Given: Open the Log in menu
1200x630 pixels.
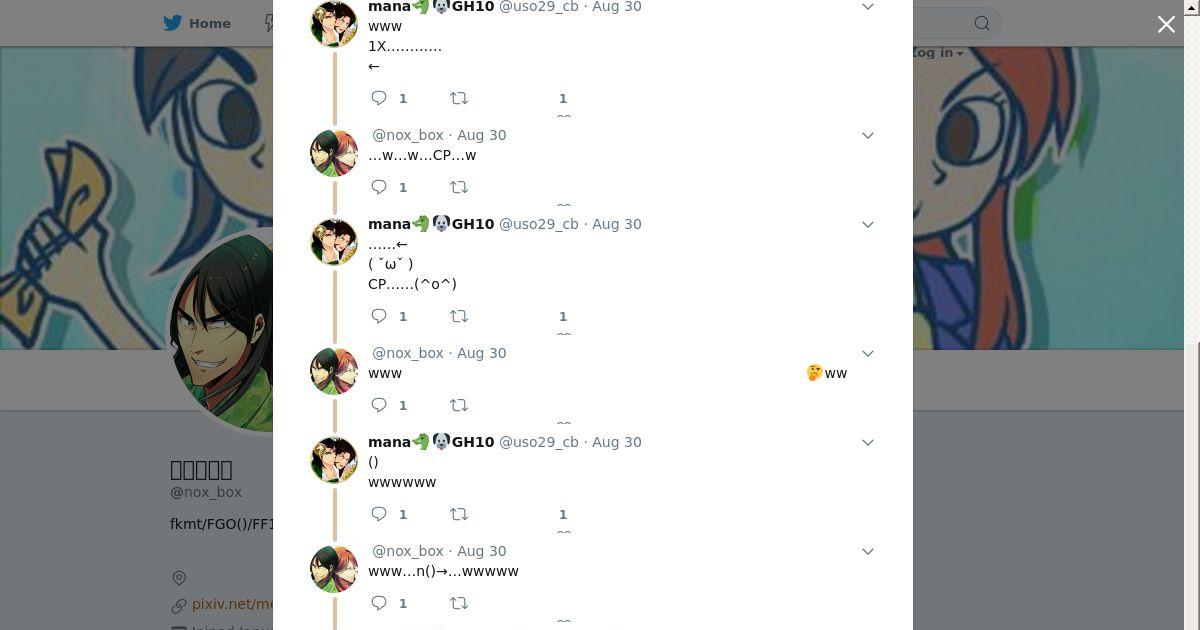Looking at the screenshot, I should coord(938,53).
